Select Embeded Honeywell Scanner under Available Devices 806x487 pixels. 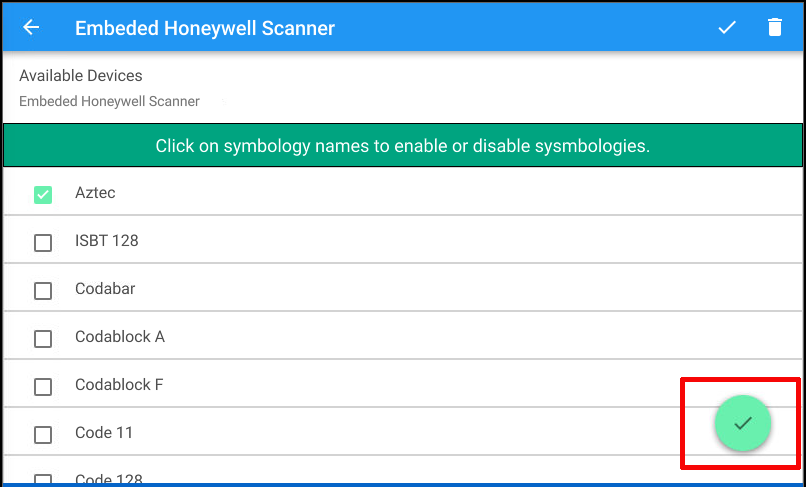click(x=109, y=101)
